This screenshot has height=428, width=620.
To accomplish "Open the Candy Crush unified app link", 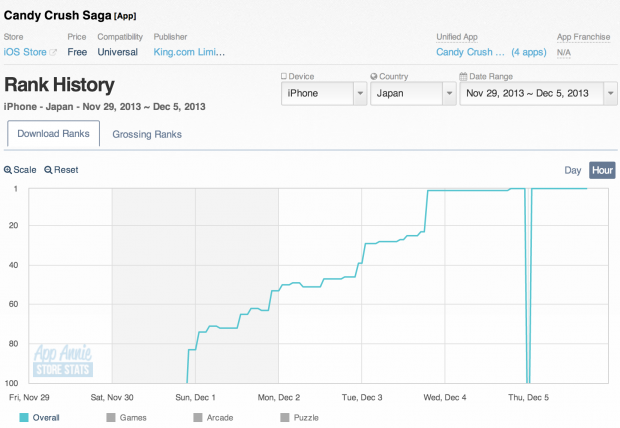I will tap(470, 52).
